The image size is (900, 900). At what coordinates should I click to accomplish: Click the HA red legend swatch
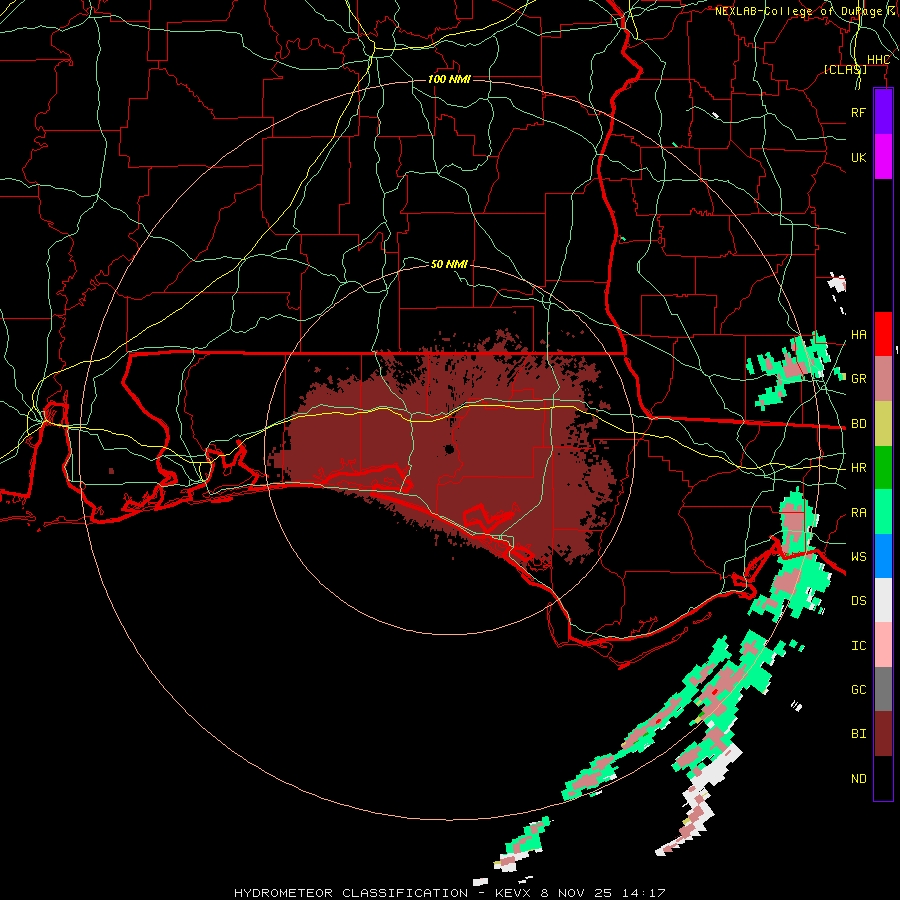coord(883,334)
